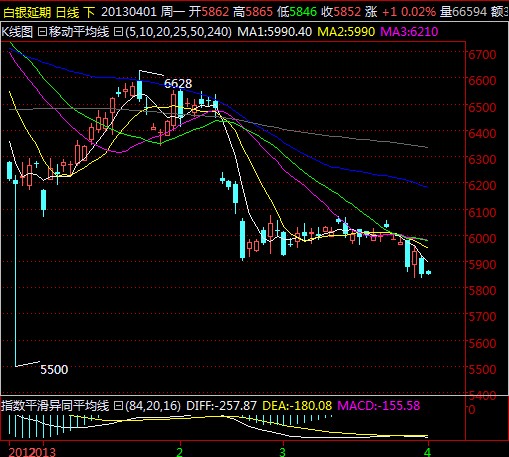Click the 5600 price axis label

pyautogui.click(x=482, y=343)
